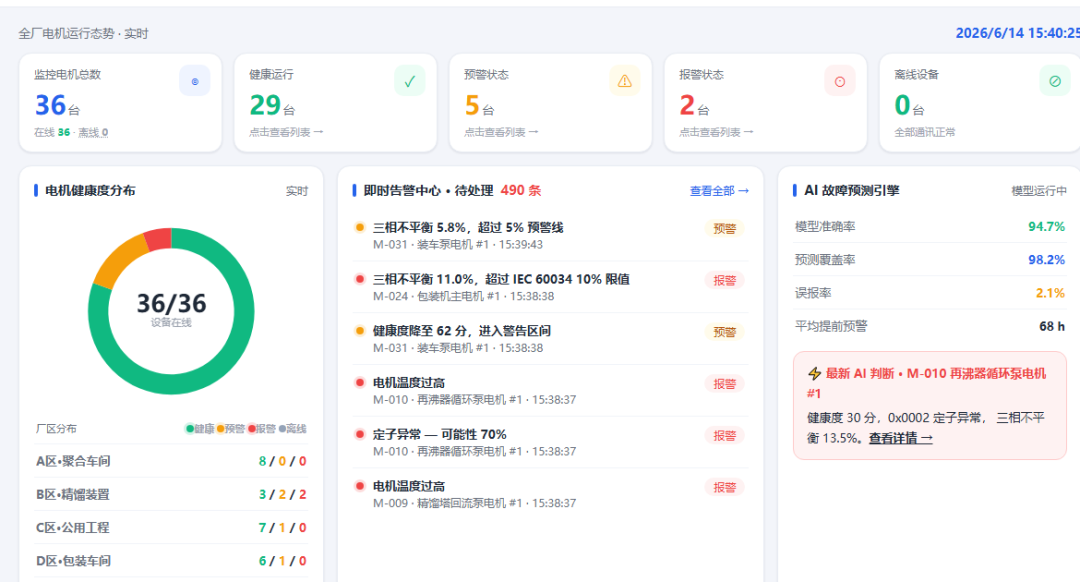
Task: Select the B区·精馏装置 row
Action: tap(171, 494)
